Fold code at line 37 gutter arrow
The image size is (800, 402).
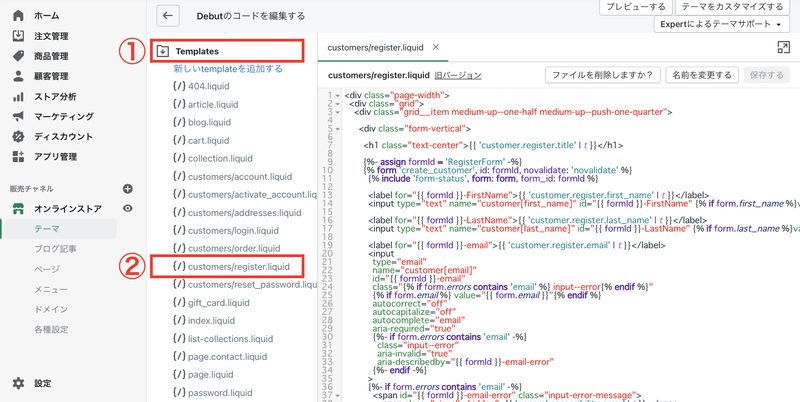tap(337, 395)
